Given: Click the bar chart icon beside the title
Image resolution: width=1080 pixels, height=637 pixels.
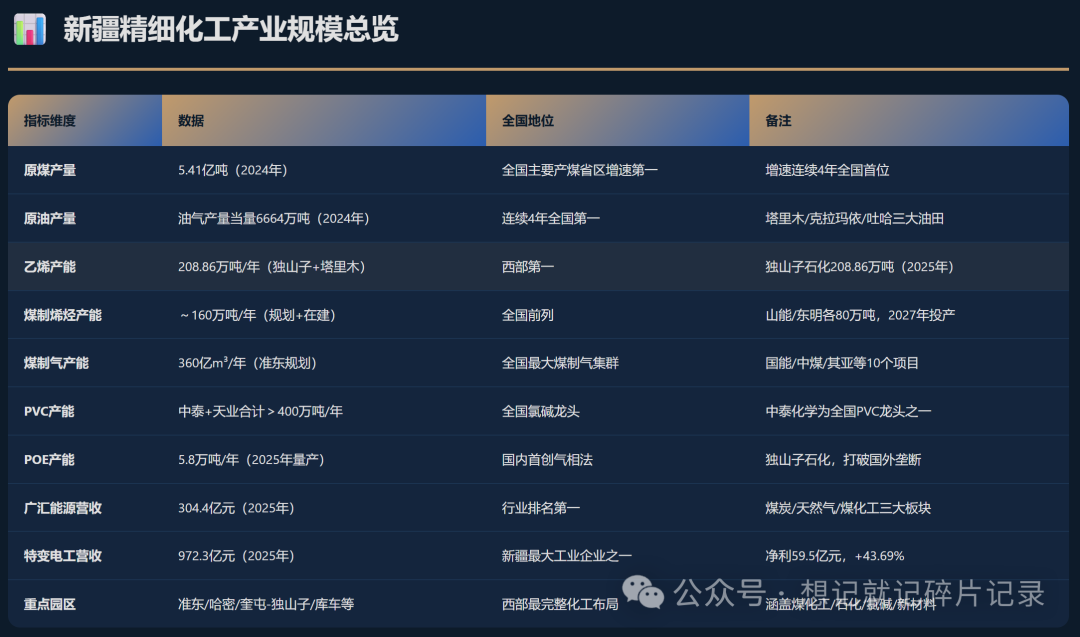Looking at the screenshot, I should (30, 30).
